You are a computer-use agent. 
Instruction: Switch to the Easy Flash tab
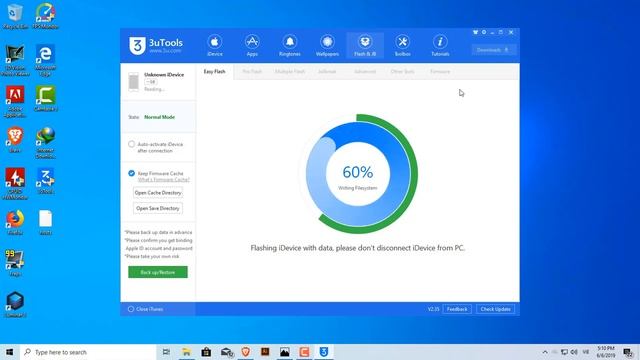215,71
